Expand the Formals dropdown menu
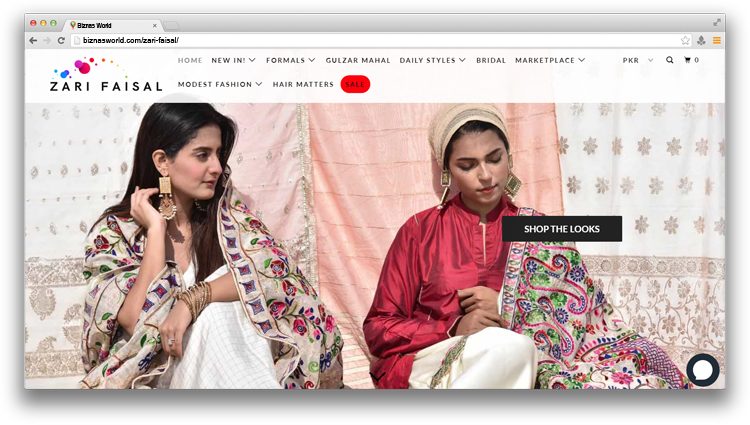 click(x=290, y=60)
